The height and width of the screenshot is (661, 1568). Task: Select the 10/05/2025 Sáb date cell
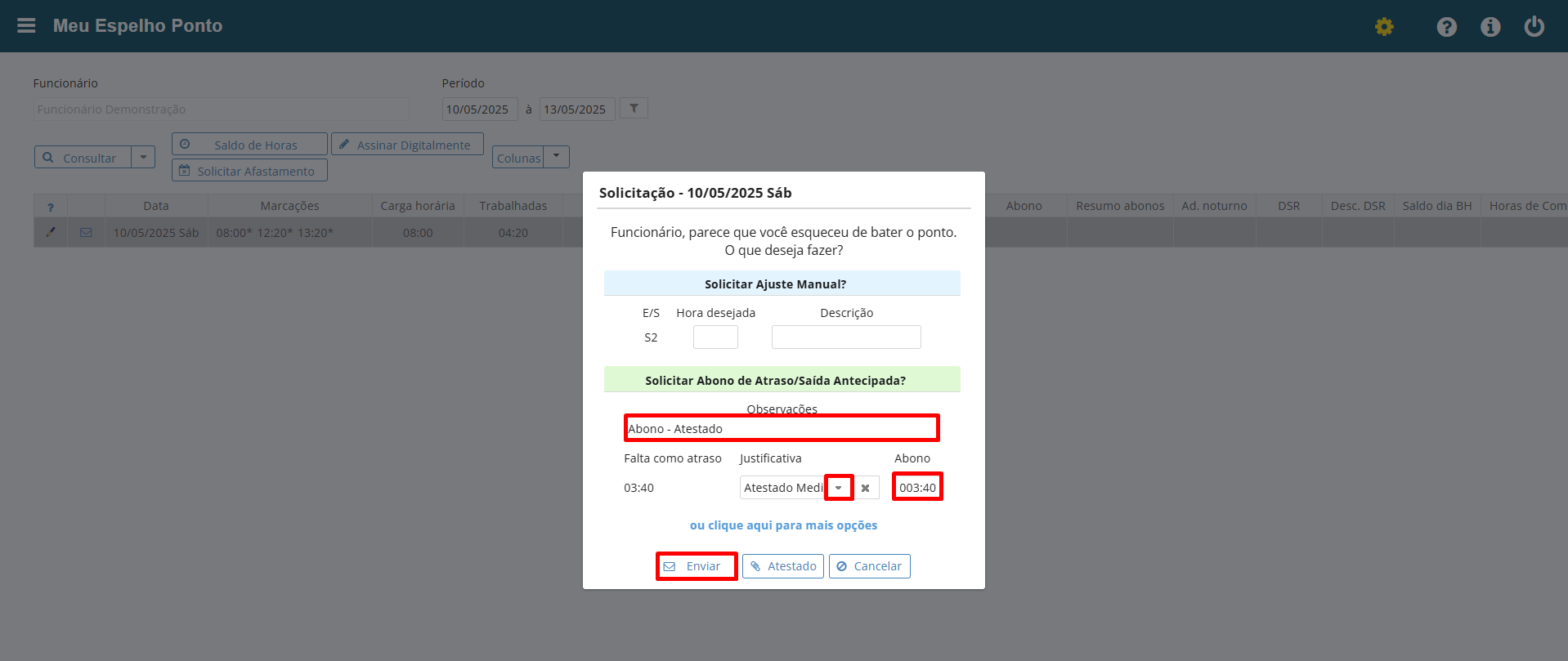click(x=156, y=233)
